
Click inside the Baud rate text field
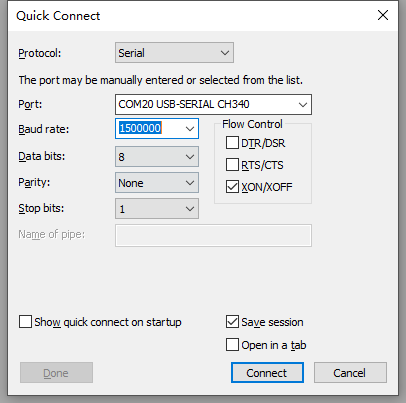point(149,129)
